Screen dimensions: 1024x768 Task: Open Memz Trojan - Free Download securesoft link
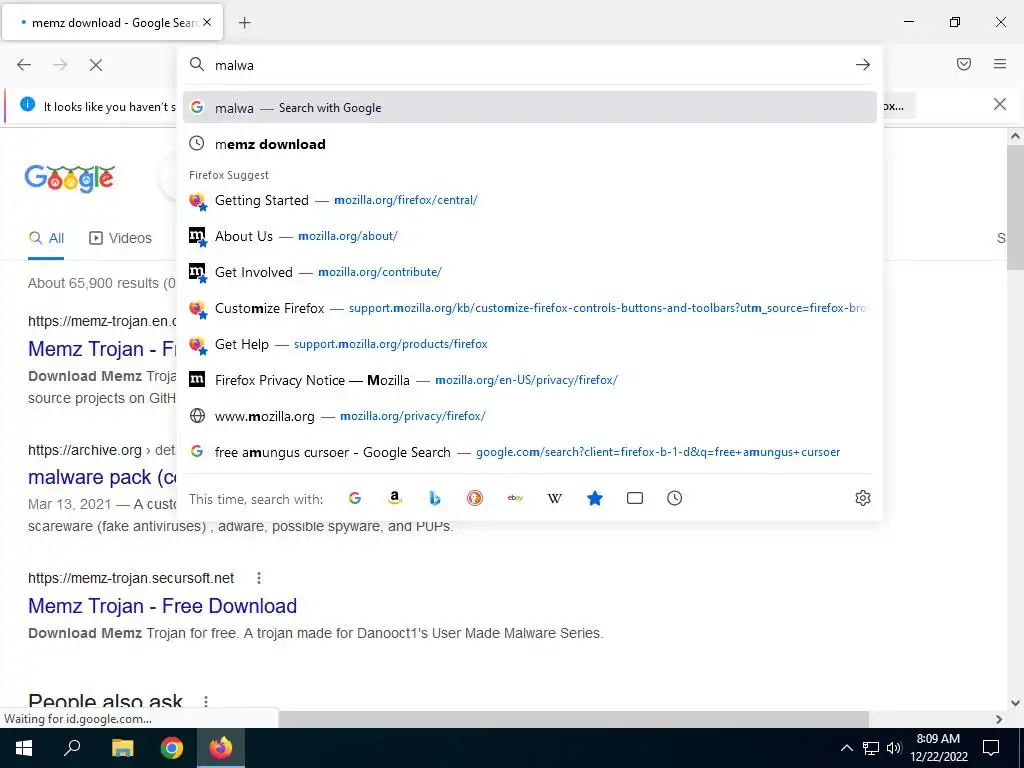[163, 606]
